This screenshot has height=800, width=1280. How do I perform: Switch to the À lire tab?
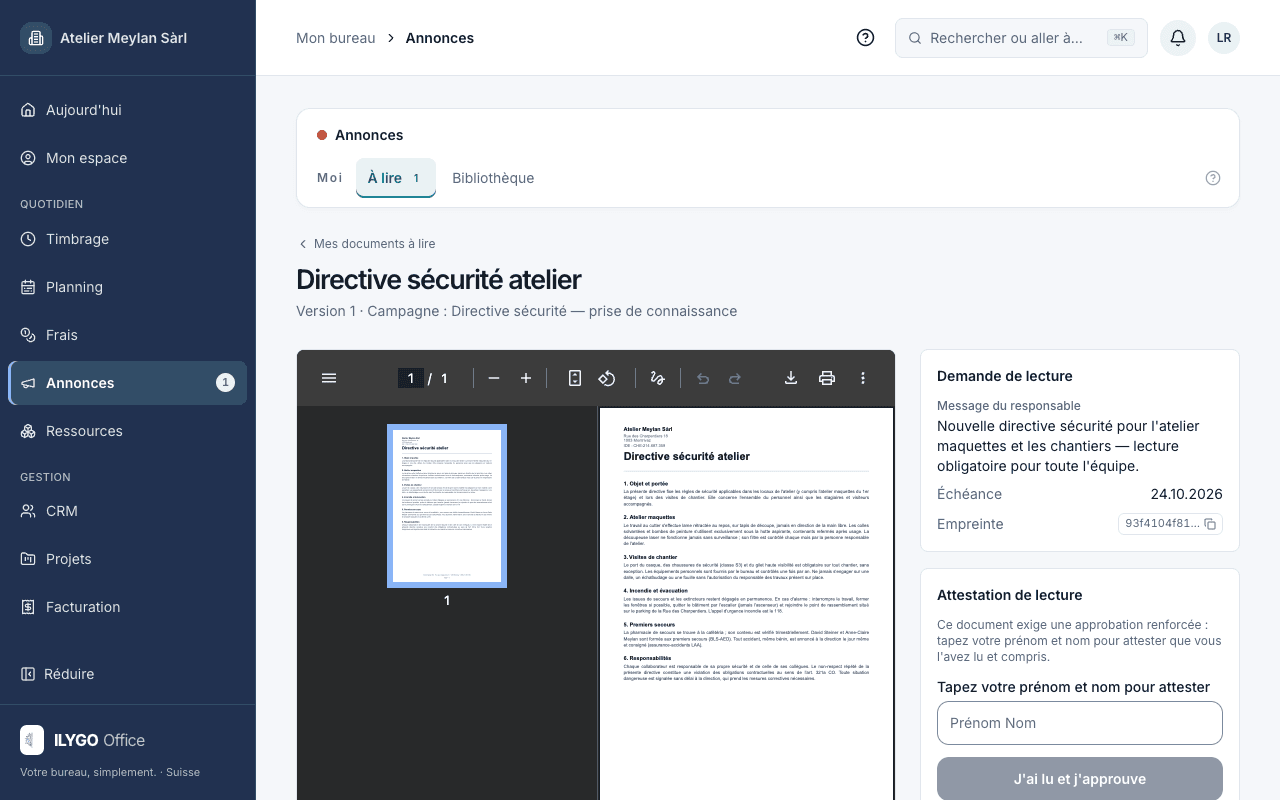coord(396,178)
